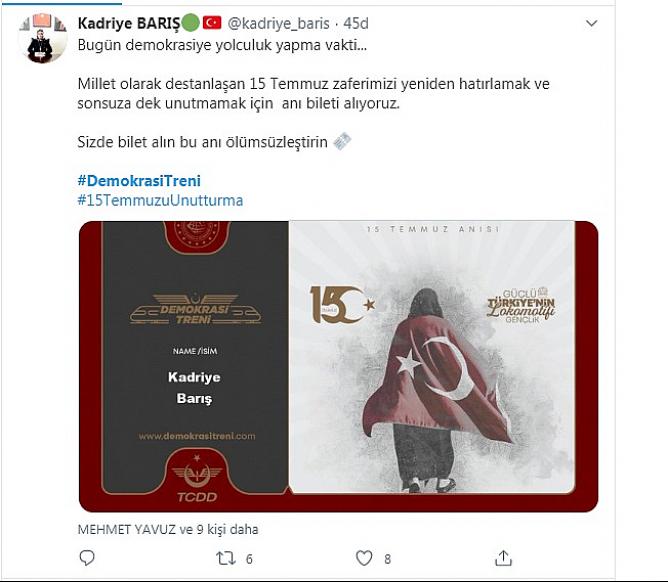Click the ticket emoji in tweet text

(342, 141)
